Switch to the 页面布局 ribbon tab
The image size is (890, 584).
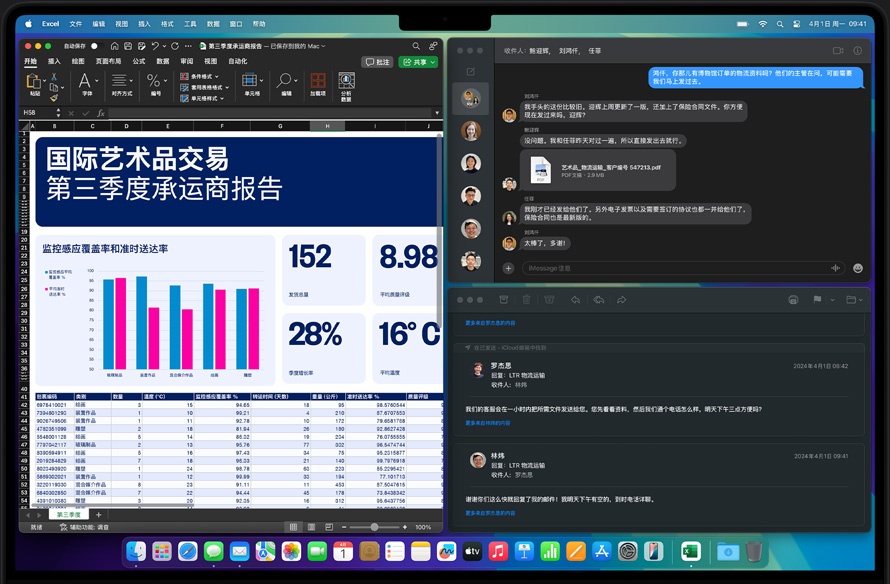(x=108, y=61)
